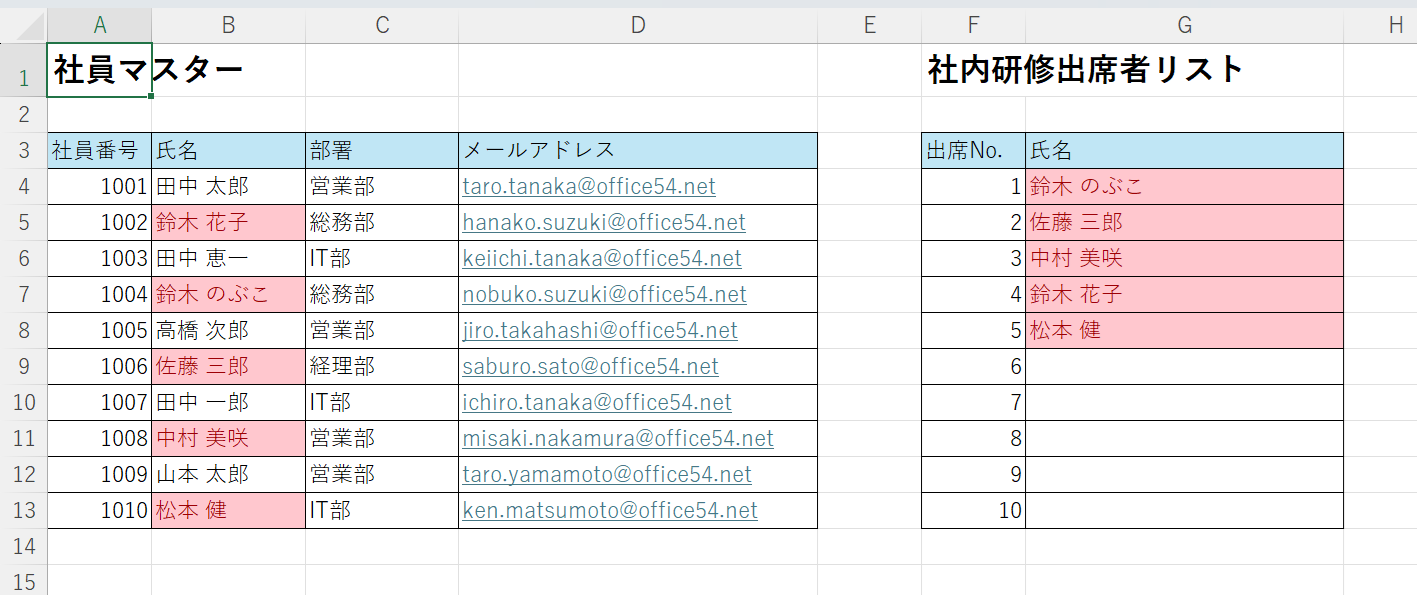Select highlighted 佐藤 三郎 in employee master
Image resolution: width=1417 pixels, height=595 pixels.
[x=229, y=366]
